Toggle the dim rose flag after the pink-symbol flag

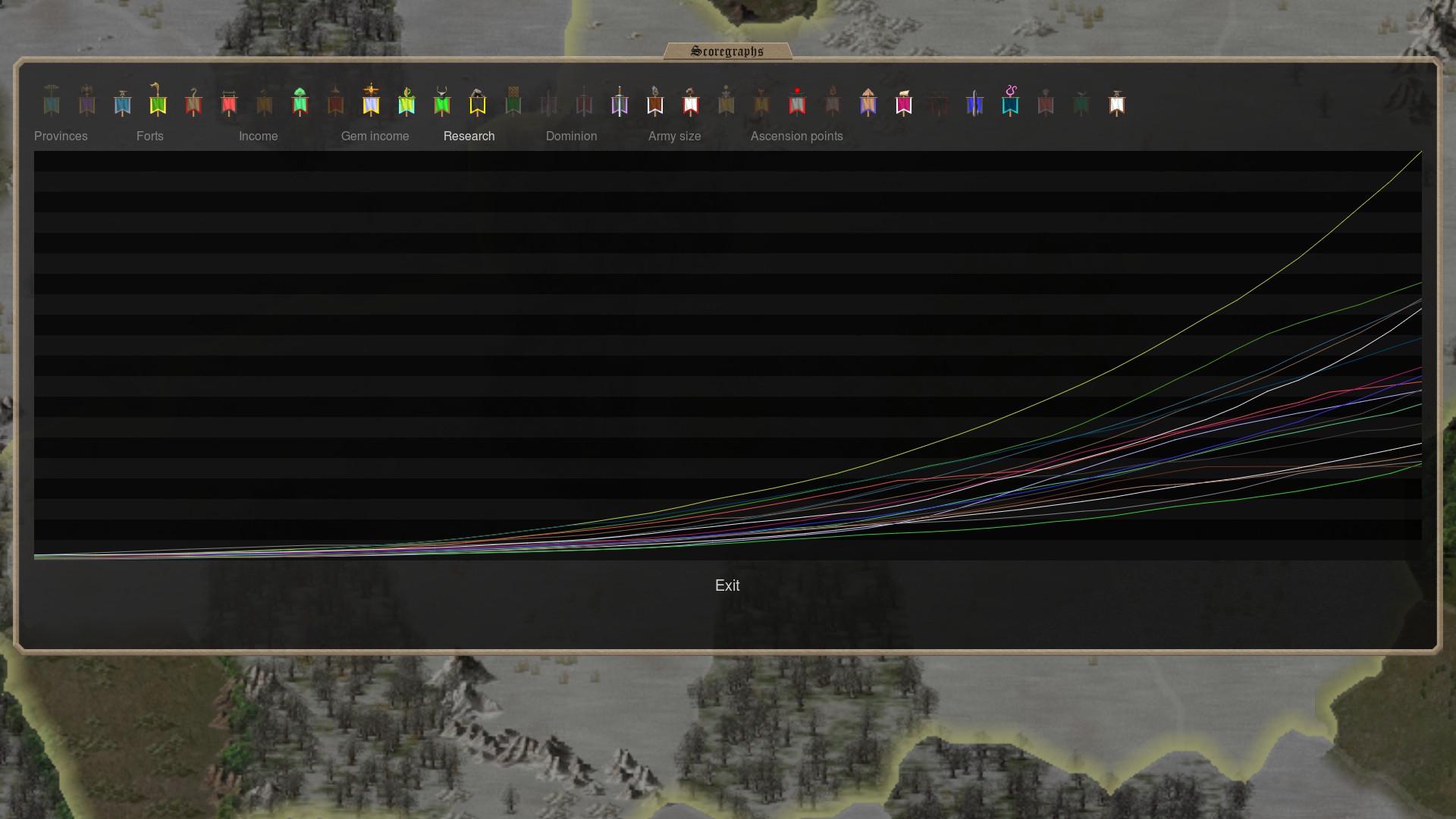[1046, 102]
